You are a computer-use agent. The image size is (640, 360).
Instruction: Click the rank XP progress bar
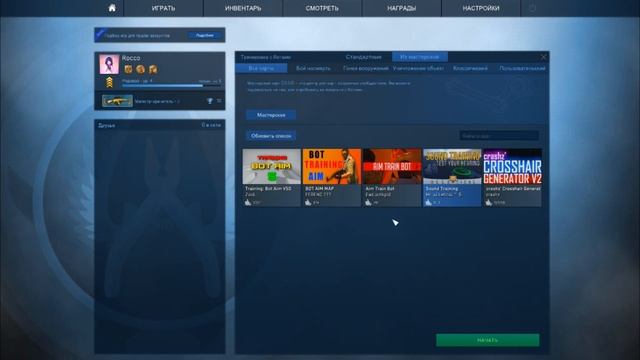tap(172, 86)
